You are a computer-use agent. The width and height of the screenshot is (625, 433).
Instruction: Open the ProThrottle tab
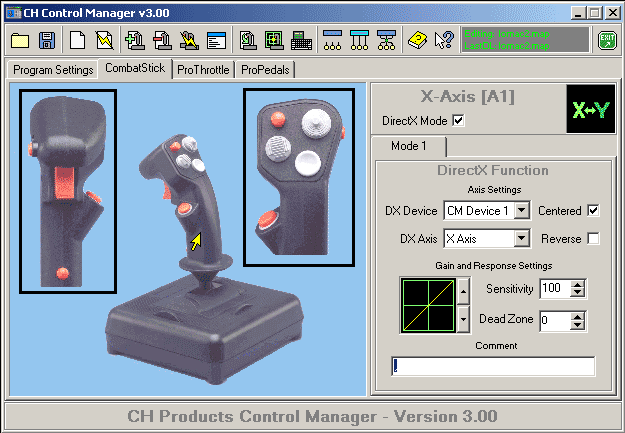[203, 70]
